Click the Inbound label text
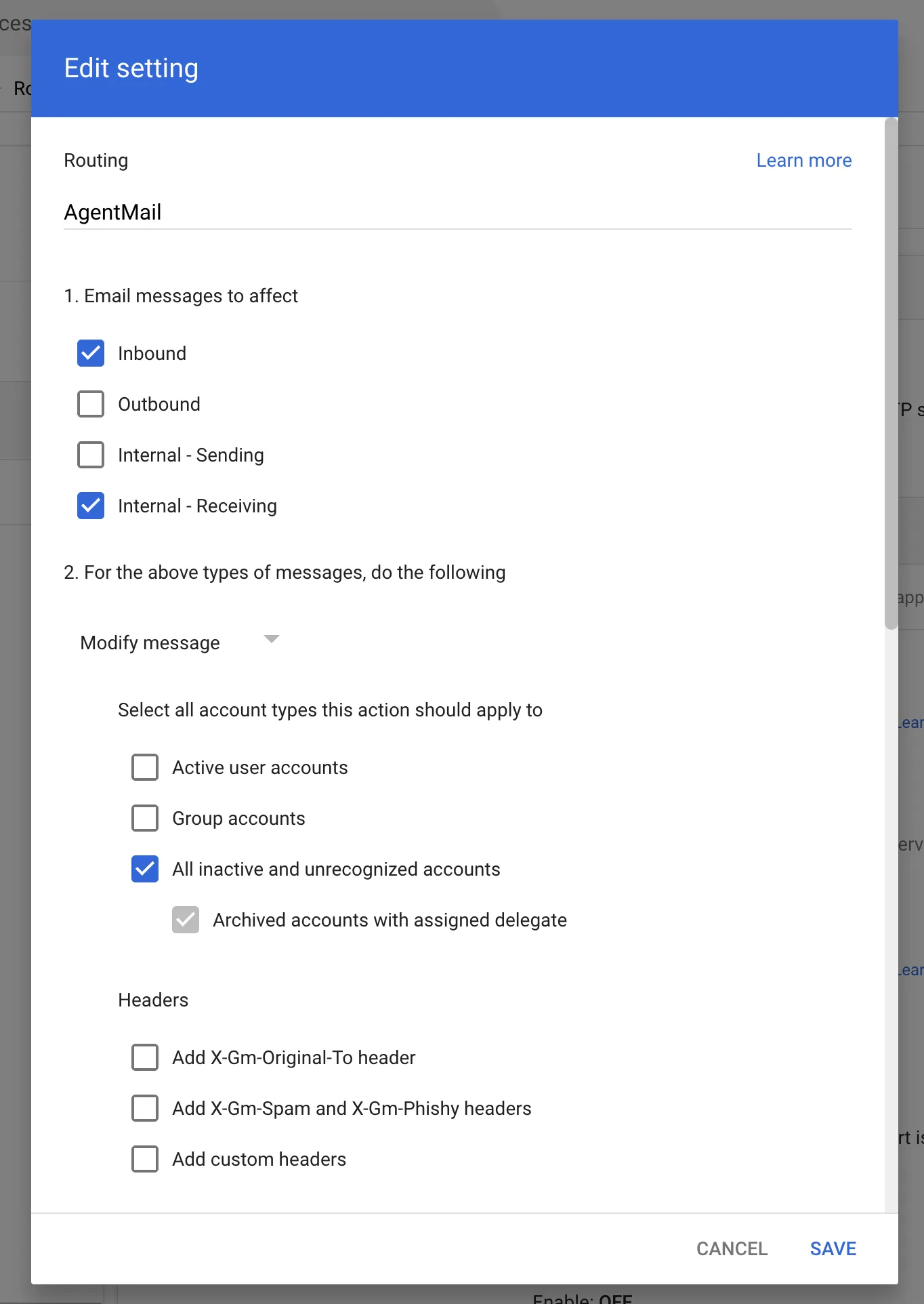 pos(152,353)
